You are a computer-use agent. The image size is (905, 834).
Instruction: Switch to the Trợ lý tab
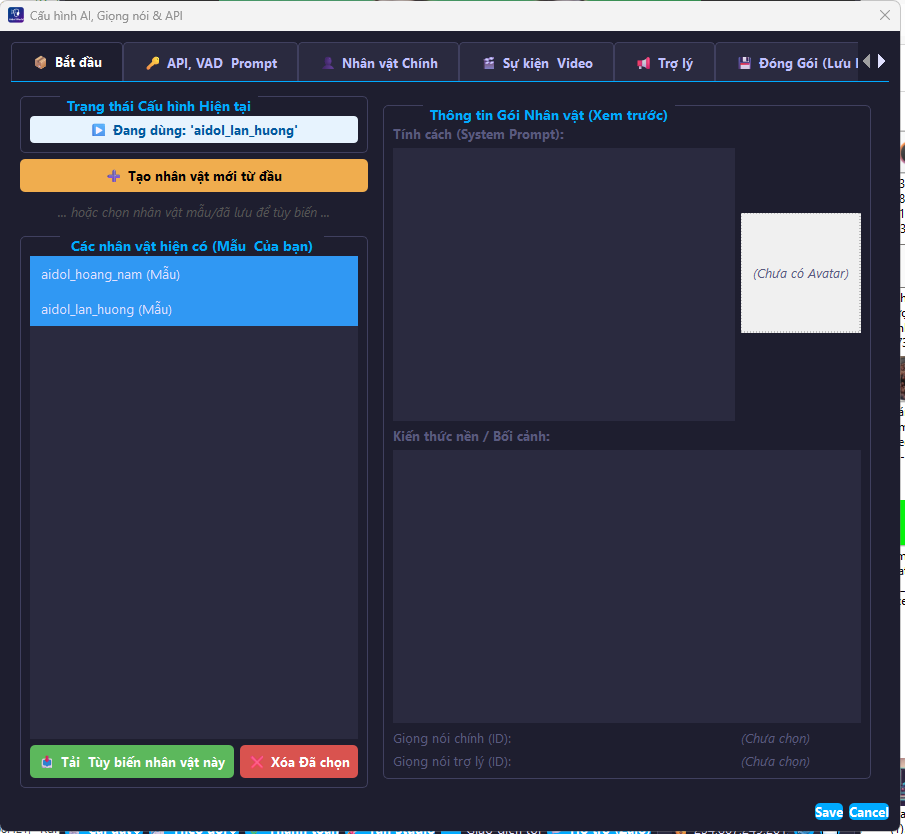point(665,63)
